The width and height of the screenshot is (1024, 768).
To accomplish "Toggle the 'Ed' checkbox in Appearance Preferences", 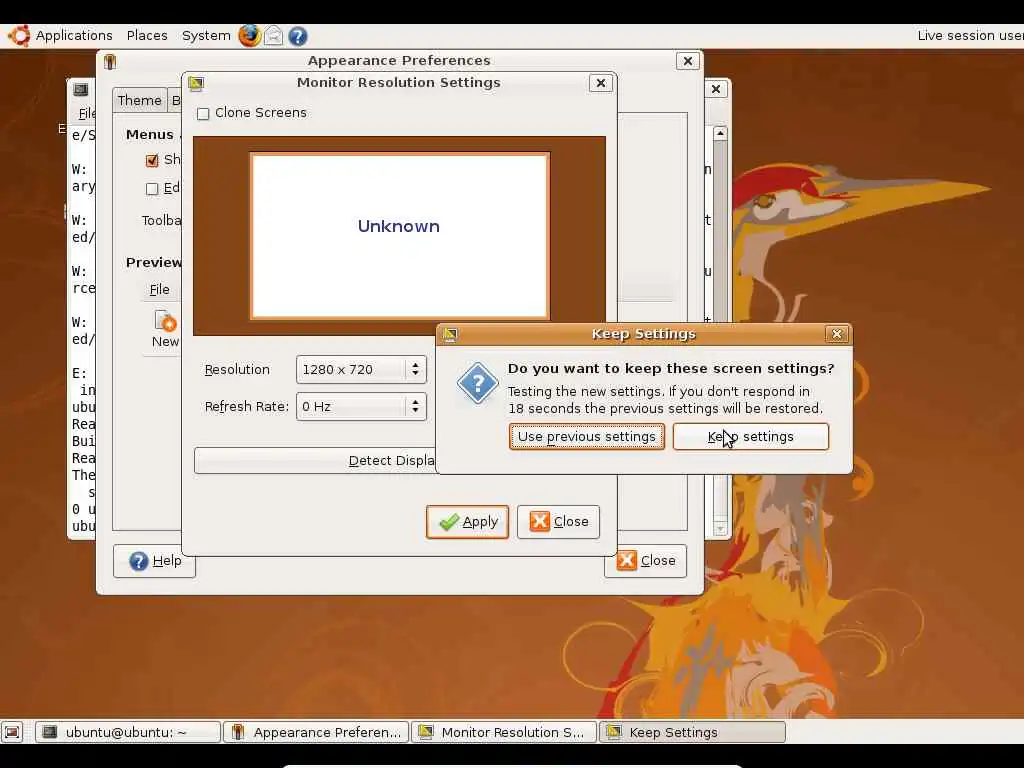I will point(152,189).
